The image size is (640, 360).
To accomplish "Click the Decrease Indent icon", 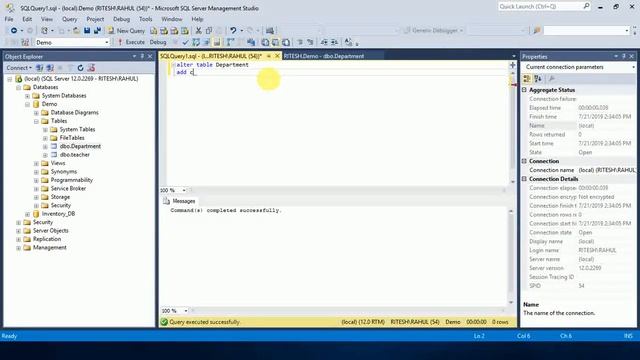I will pyautogui.click(x=324, y=42).
